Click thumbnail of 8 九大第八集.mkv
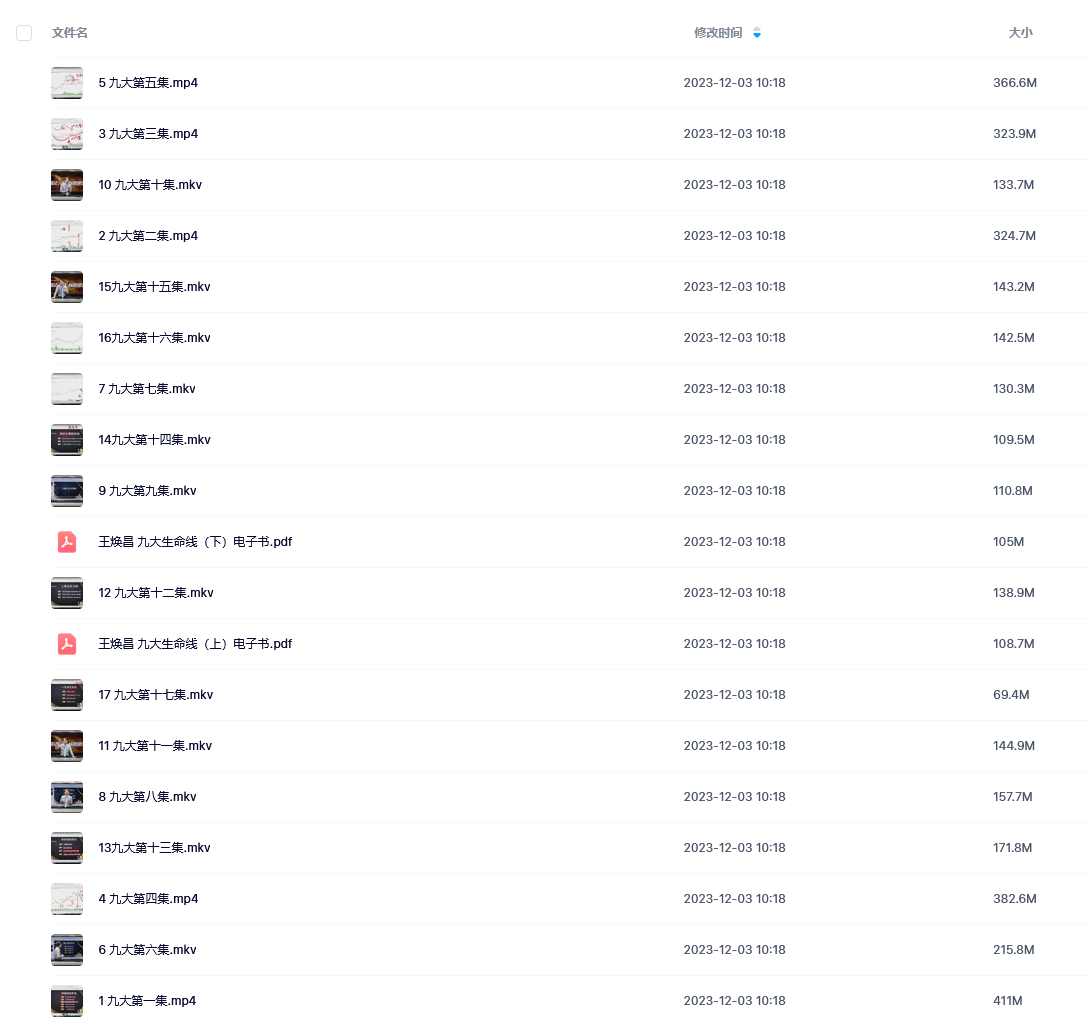 (67, 797)
